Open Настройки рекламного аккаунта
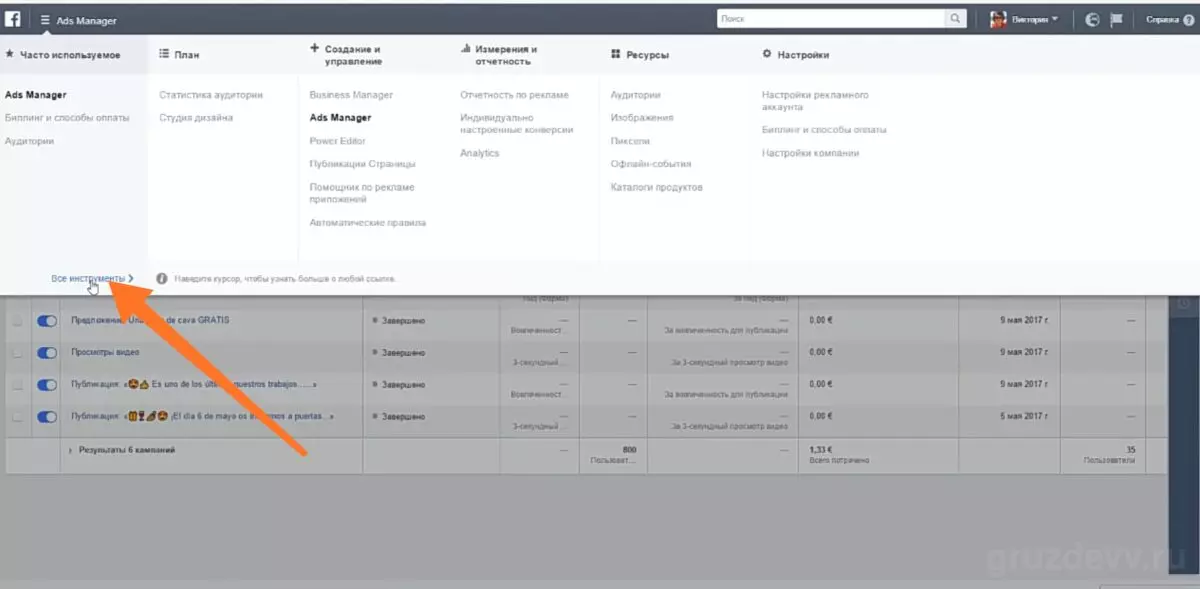Image resolution: width=1200 pixels, height=589 pixels. click(x=815, y=101)
